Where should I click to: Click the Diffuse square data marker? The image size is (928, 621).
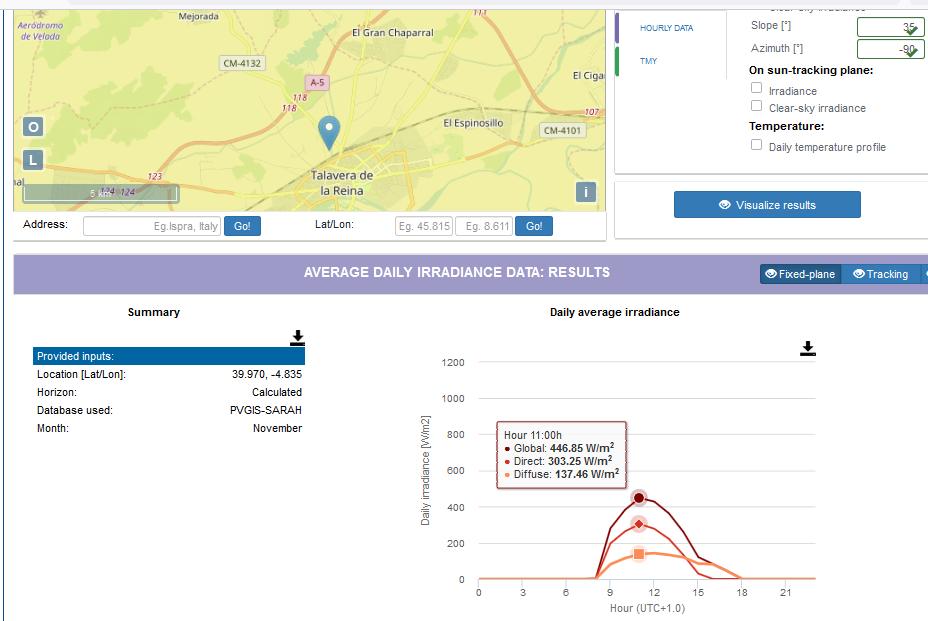pos(639,554)
